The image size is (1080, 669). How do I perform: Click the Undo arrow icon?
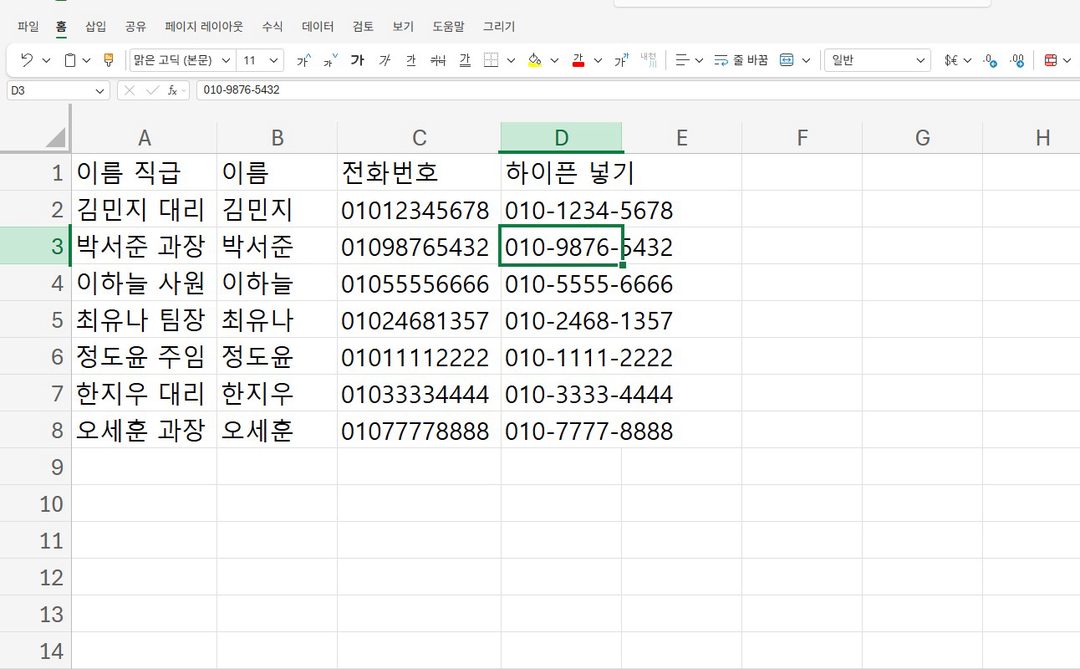coord(26,60)
